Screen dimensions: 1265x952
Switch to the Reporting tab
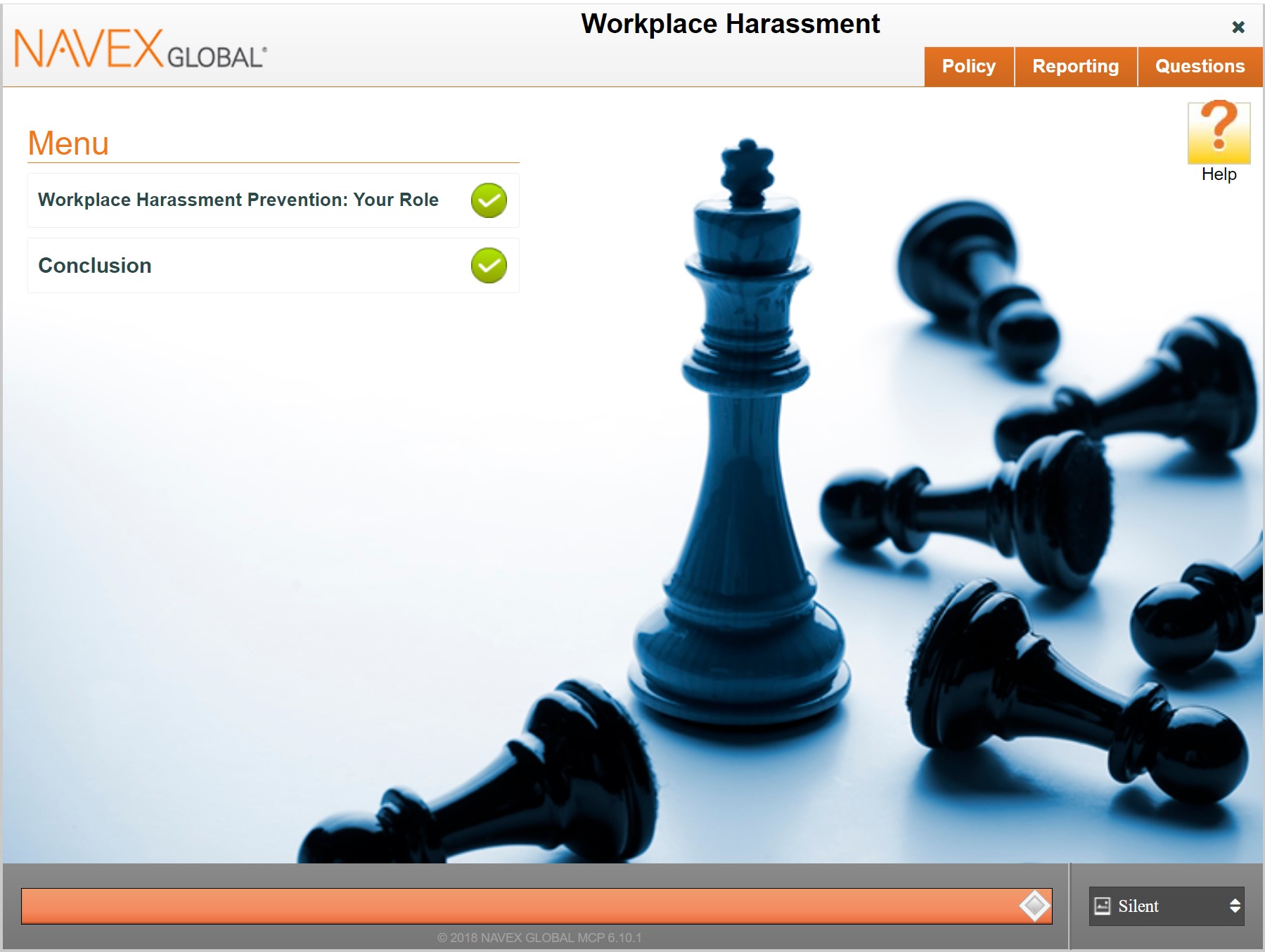1075,66
